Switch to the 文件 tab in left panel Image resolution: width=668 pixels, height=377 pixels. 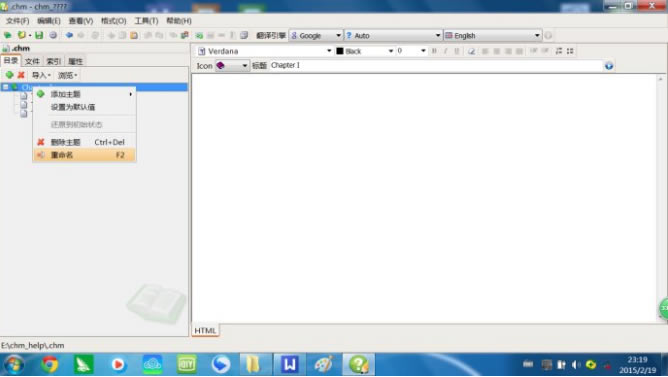tap(32, 61)
